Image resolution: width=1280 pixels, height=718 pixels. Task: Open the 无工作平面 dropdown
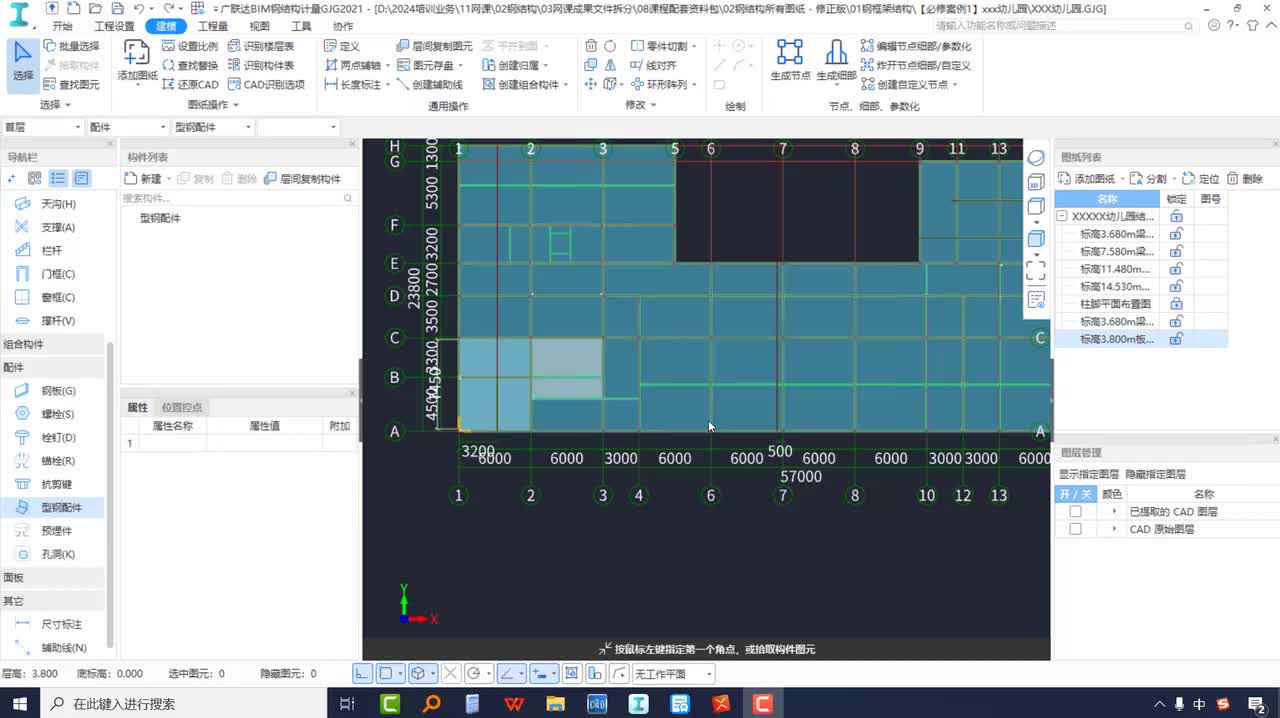click(x=673, y=674)
